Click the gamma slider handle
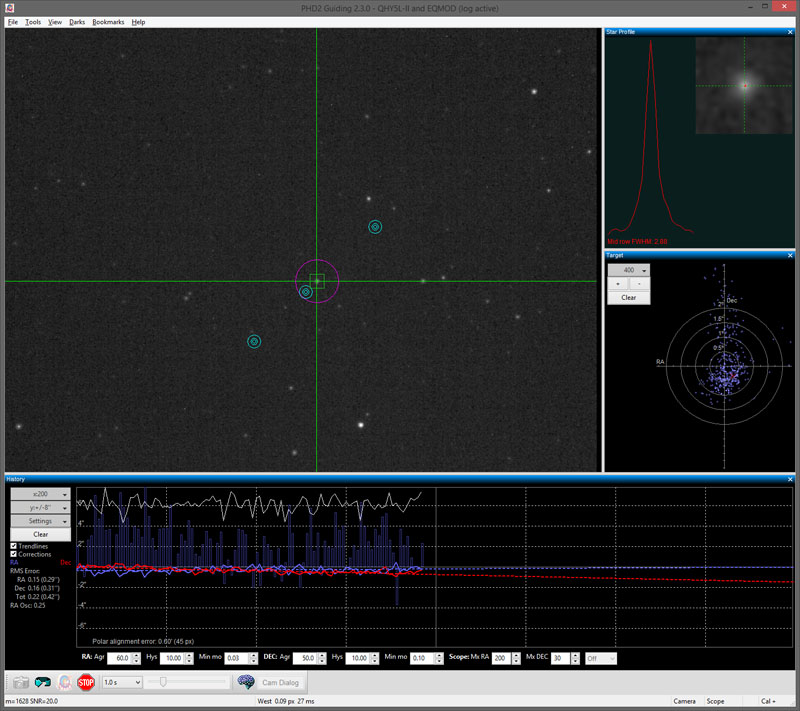Viewport: 800px width, 711px height. tap(162, 682)
